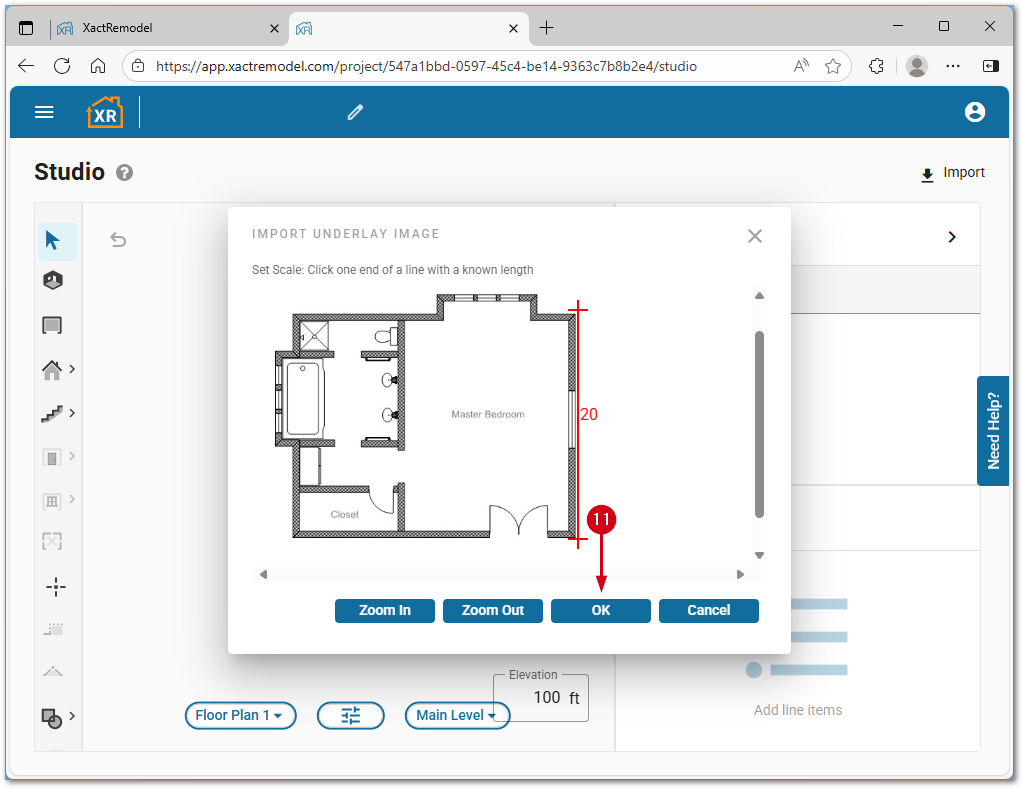Switch to the XactRemodel browser tab
1023x789 pixels.
[167, 28]
